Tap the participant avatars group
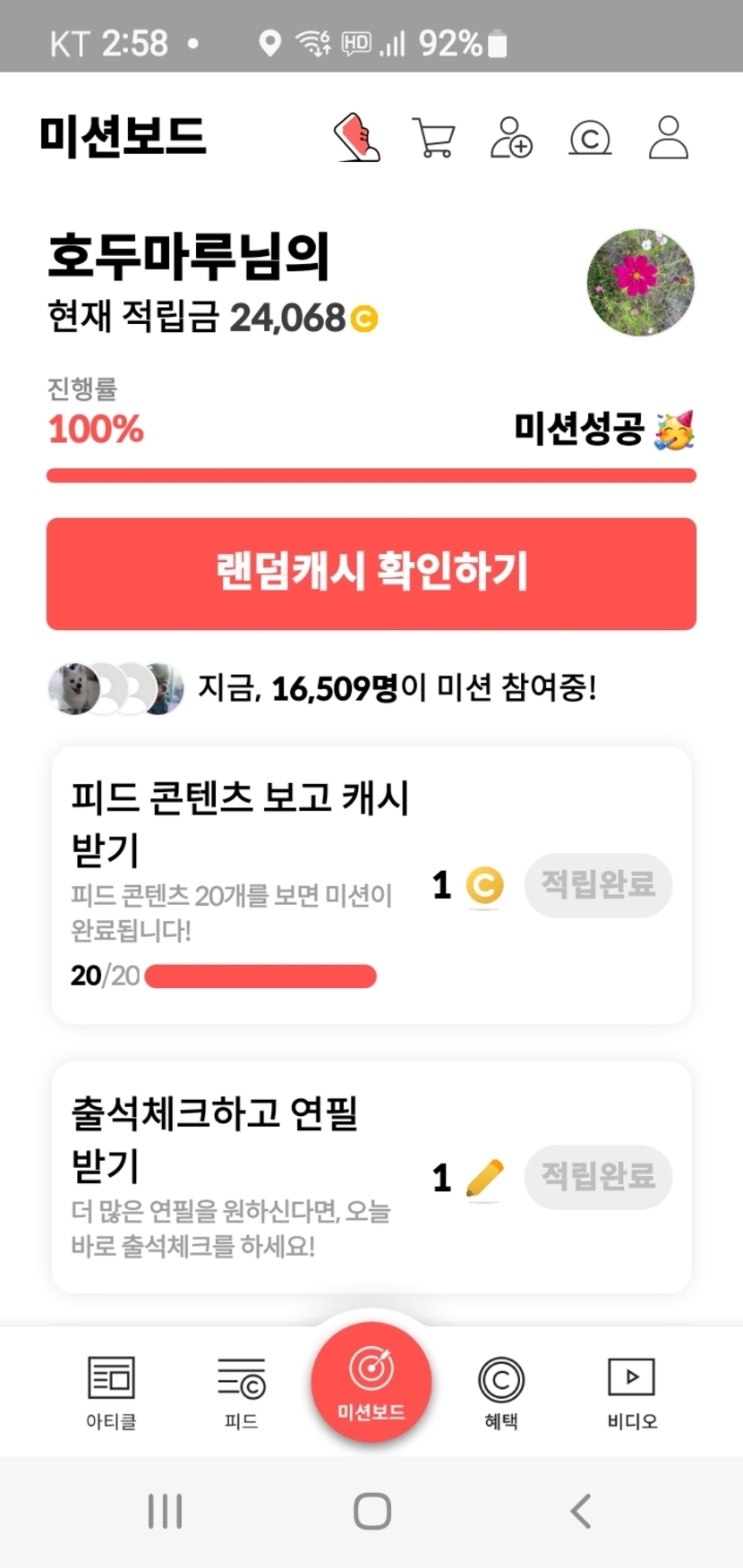743x1568 pixels. (115, 688)
